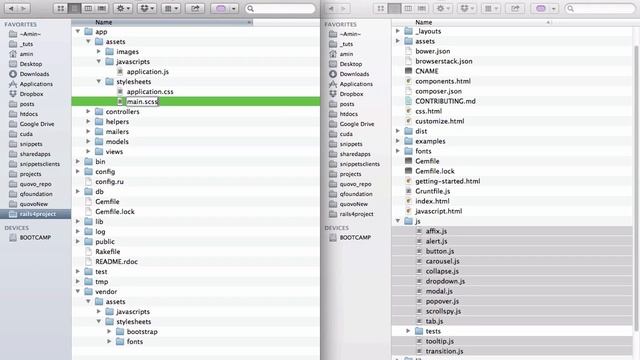Image resolution: width=640 pixels, height=360 pixels.
Task: Collapse vendor folder in left window
Action: pyautogui.click(x=78, y=291)
